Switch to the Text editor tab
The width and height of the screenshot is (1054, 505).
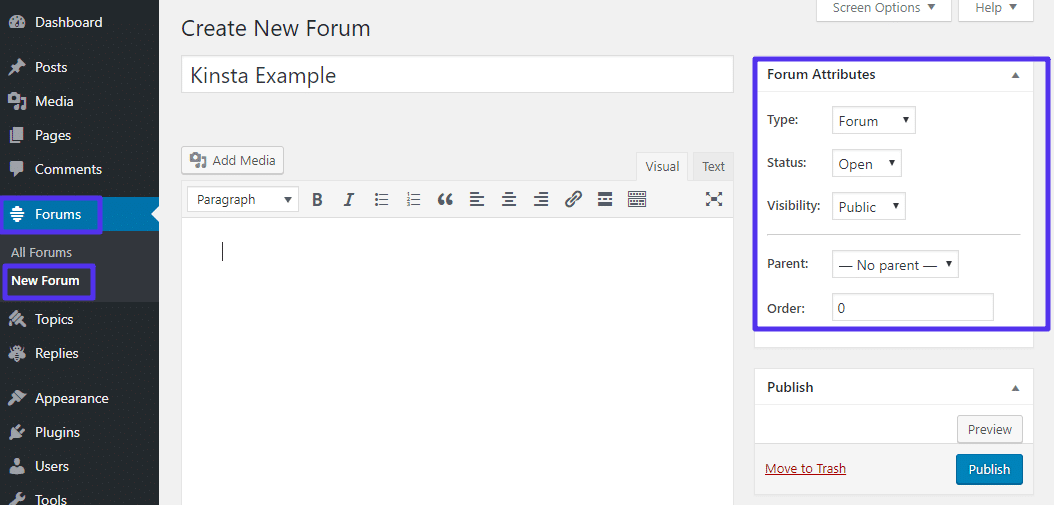(x=713, y=167)
